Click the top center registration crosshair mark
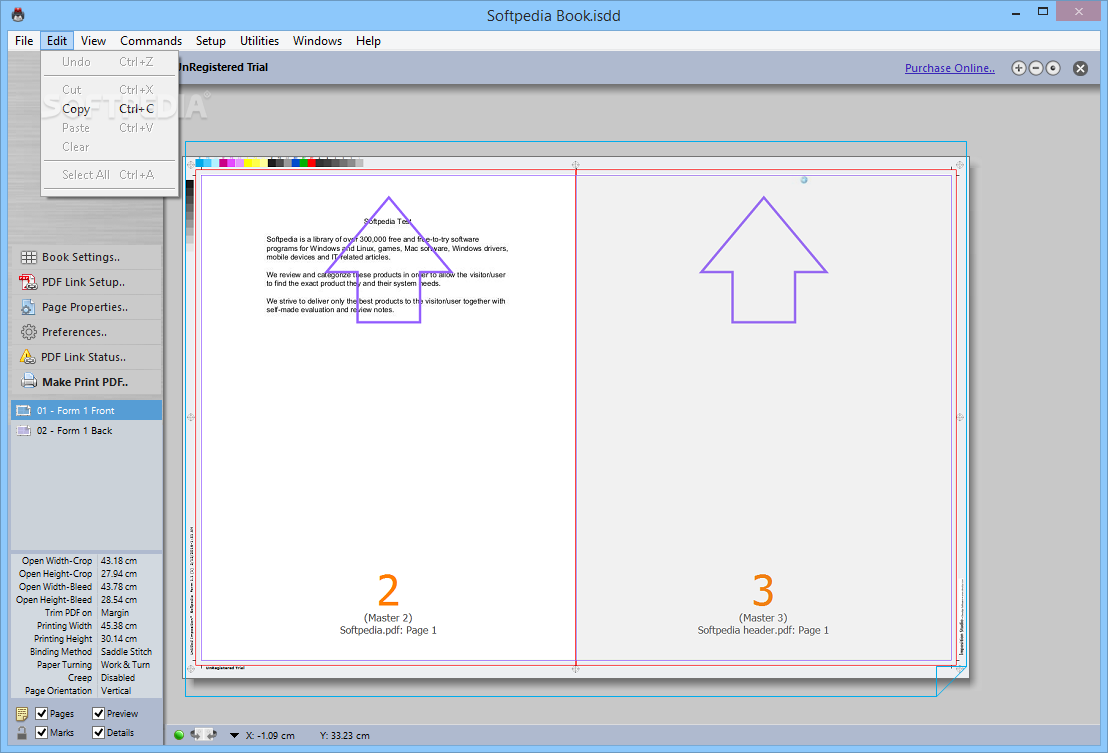The width and height of the screenshot is (1108, 753). 575,165
